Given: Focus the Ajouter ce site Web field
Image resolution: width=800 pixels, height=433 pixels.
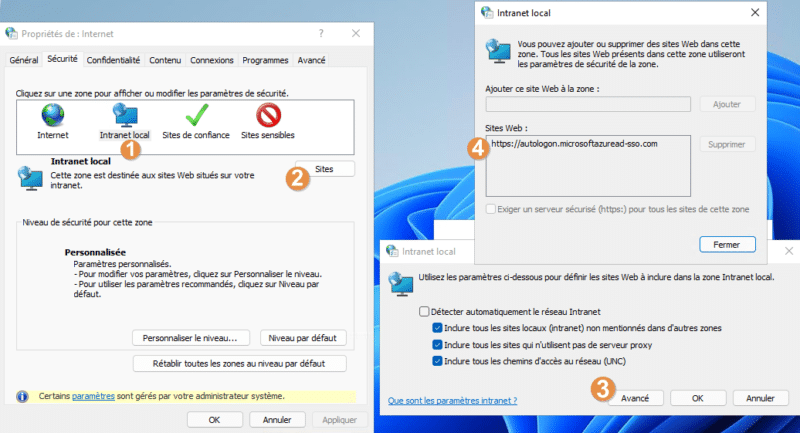Looking at the screenshot, I should [588, 104].
